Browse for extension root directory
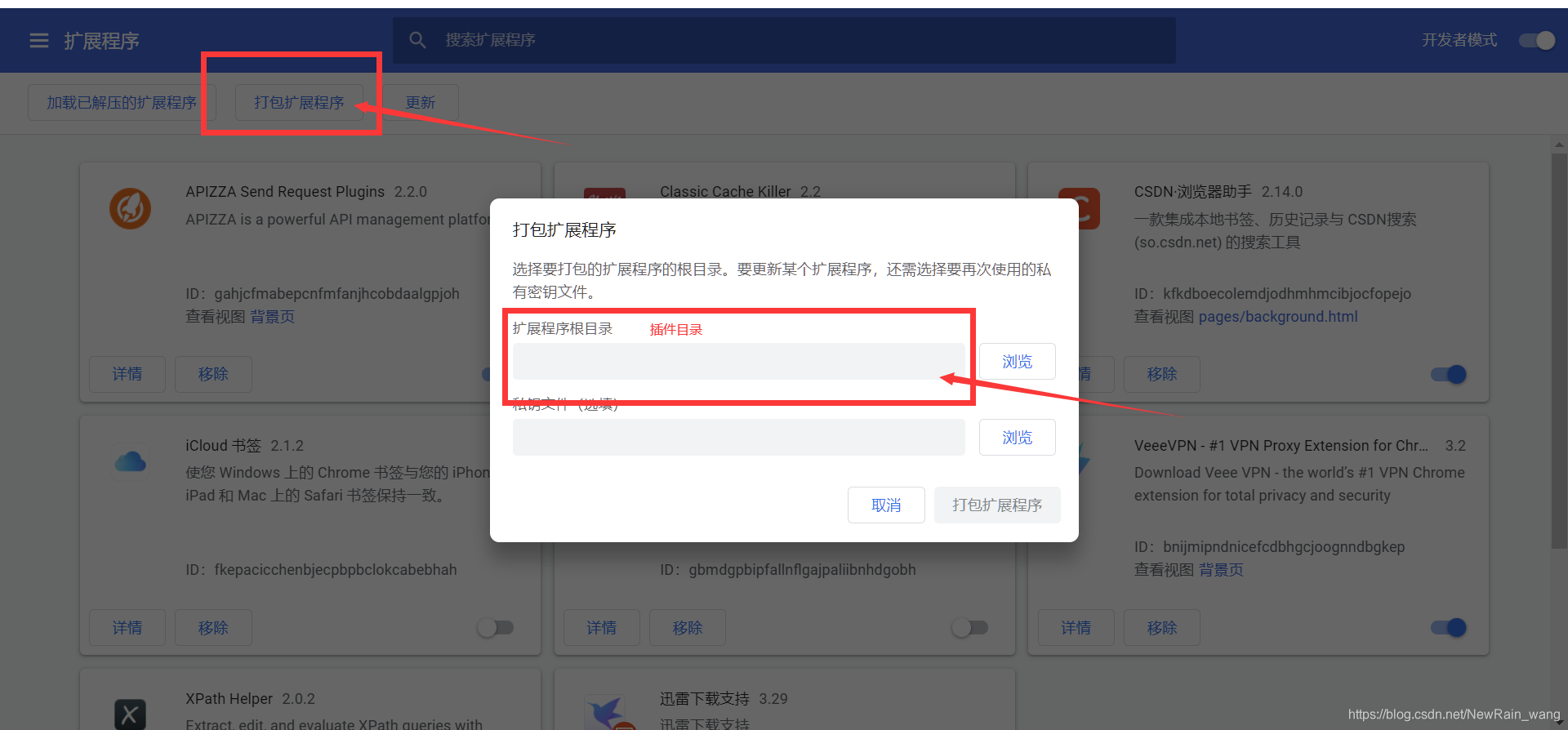This screenshot has width=1568, height=730. [x=1017, y=361]
